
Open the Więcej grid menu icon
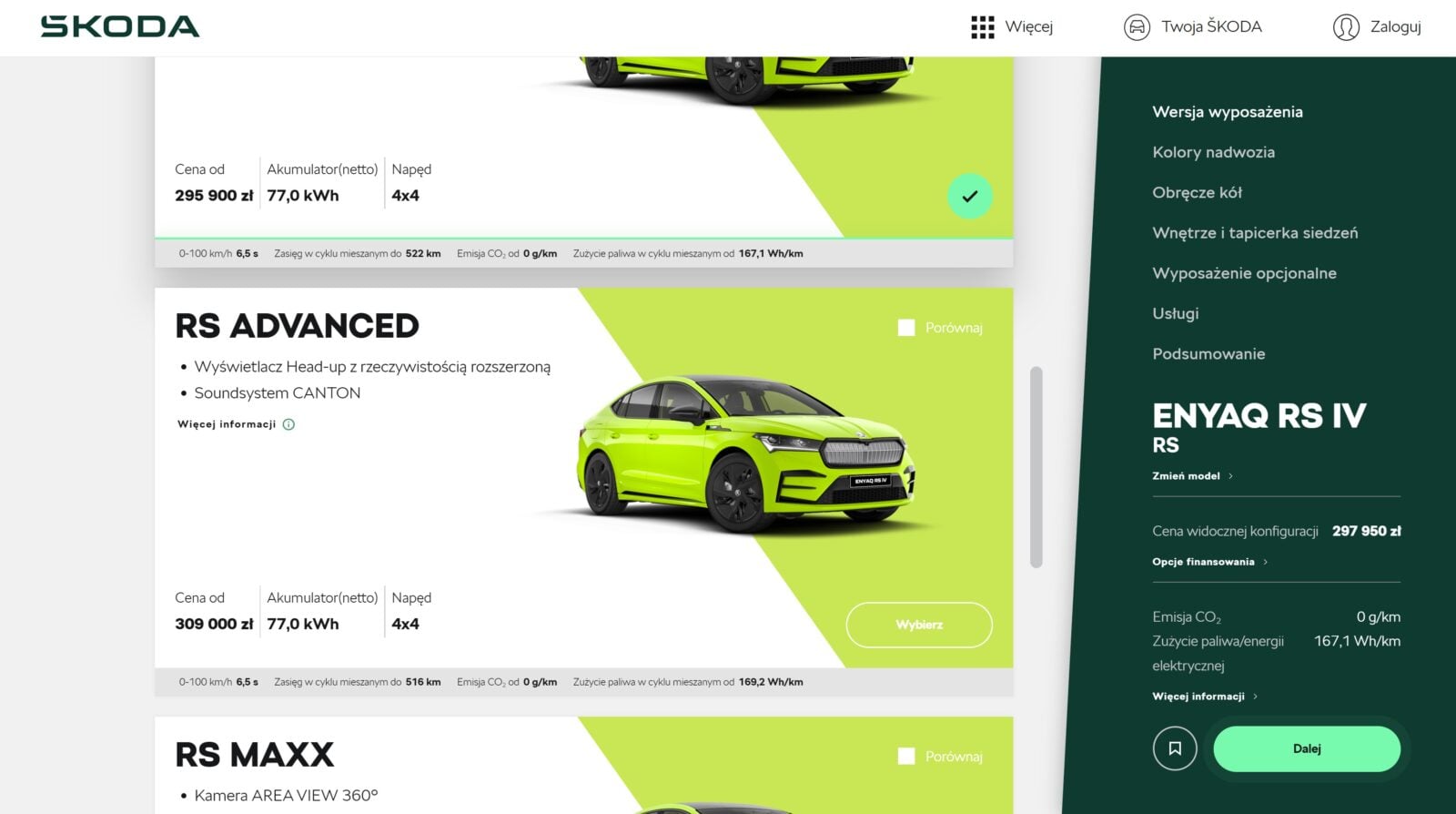[982, 27]
